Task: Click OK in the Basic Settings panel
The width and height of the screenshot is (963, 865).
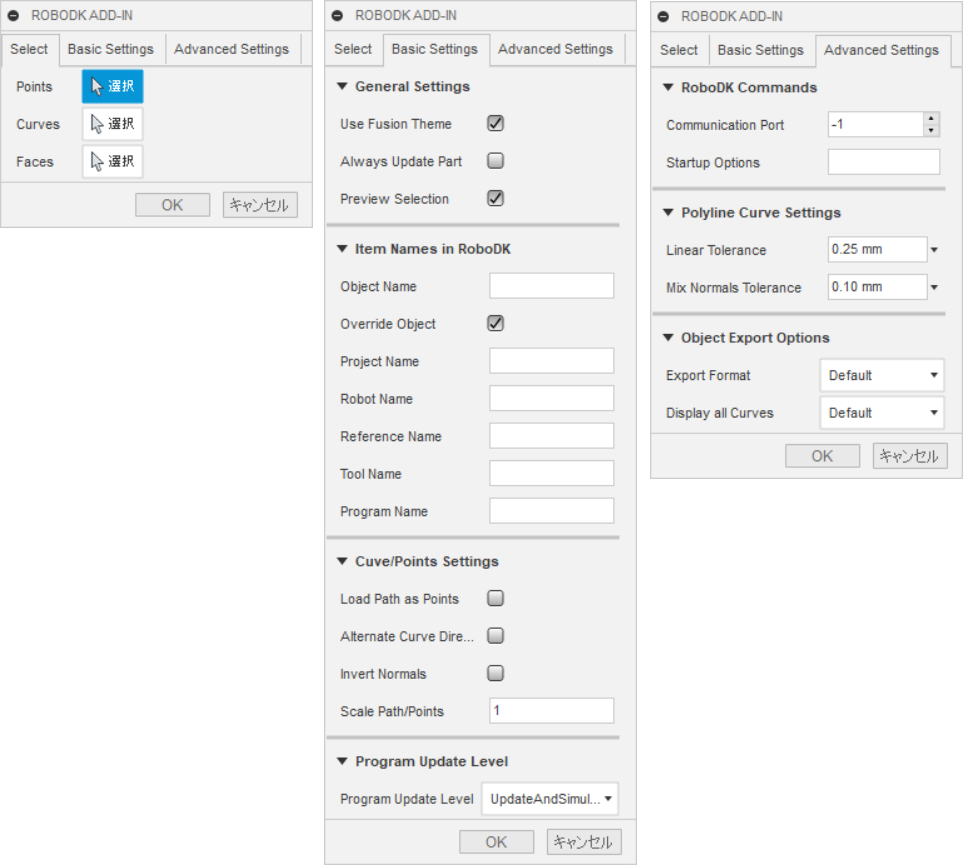Action: (497, 842)
